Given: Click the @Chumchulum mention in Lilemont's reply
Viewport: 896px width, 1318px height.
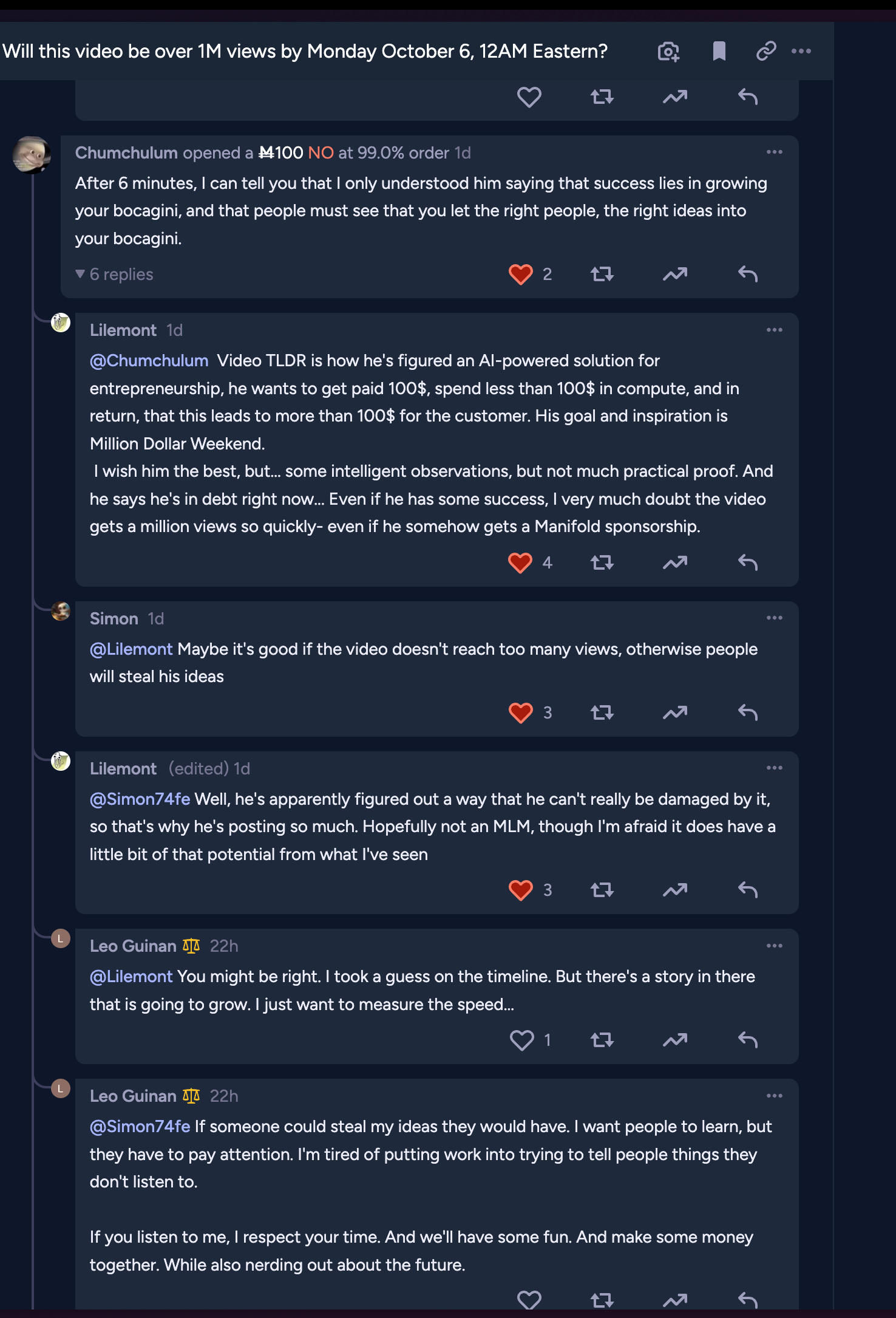Looking at the screenshot, I should (149, 361).
